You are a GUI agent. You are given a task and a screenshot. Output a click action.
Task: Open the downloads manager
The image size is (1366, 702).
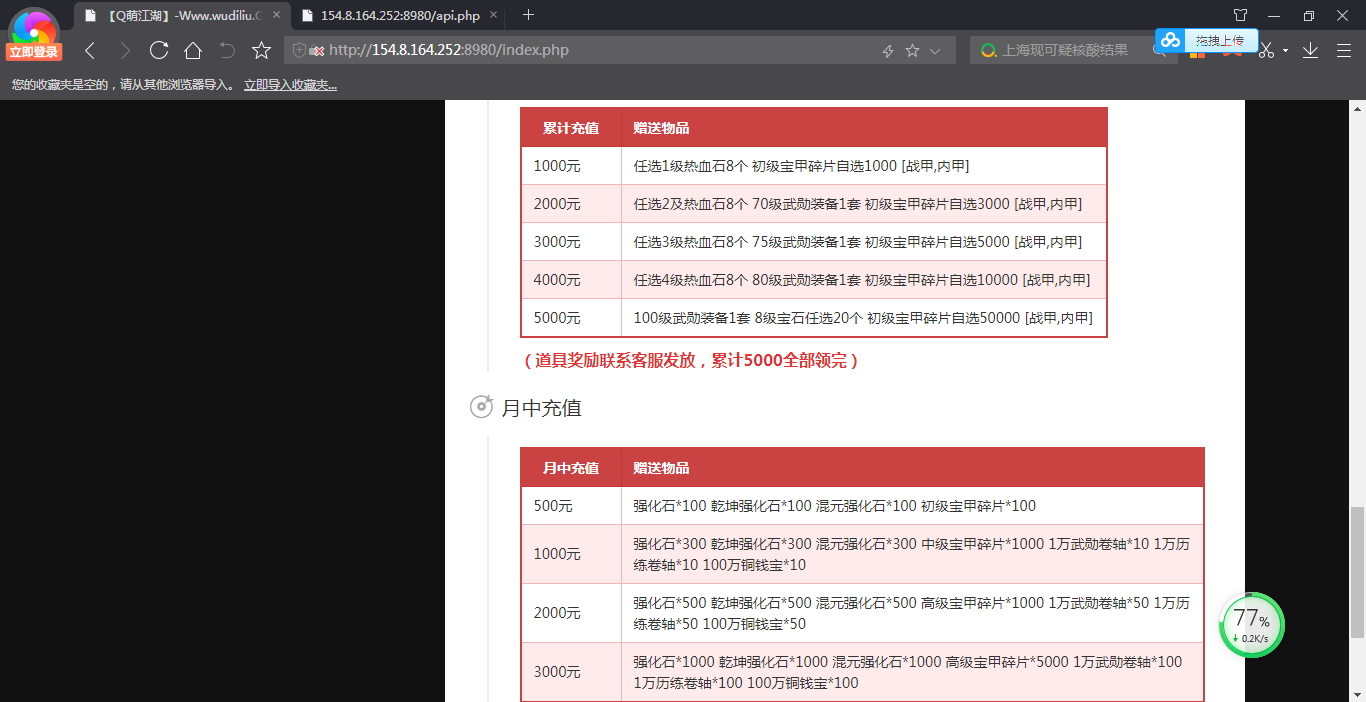[1311, 50]
